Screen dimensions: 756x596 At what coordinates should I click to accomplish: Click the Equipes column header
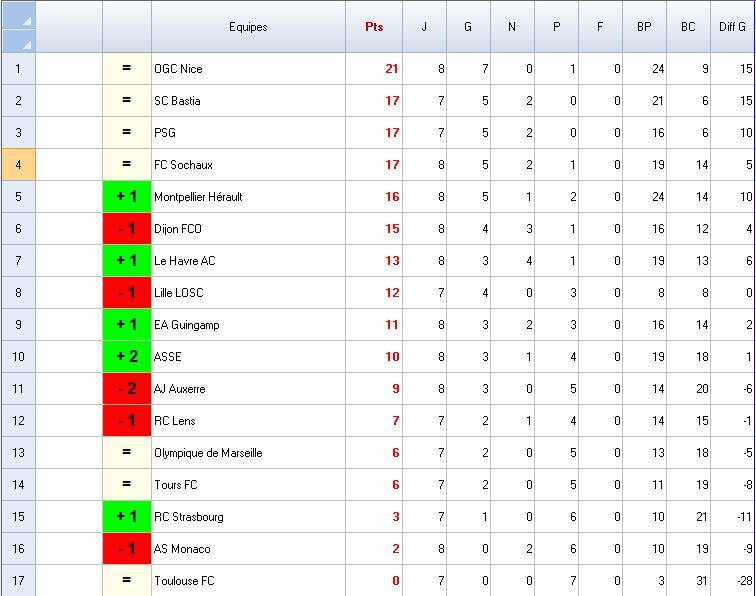point(248,27)
